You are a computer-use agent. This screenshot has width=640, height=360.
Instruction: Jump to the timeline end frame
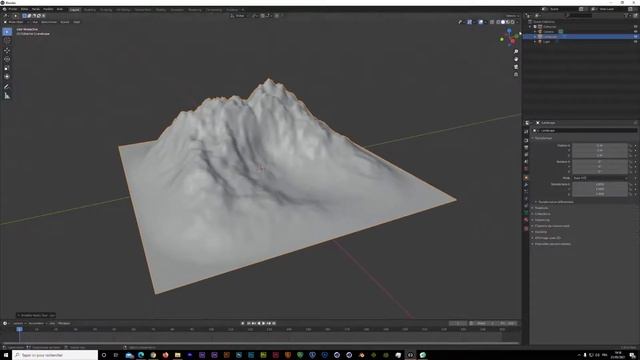274,323
